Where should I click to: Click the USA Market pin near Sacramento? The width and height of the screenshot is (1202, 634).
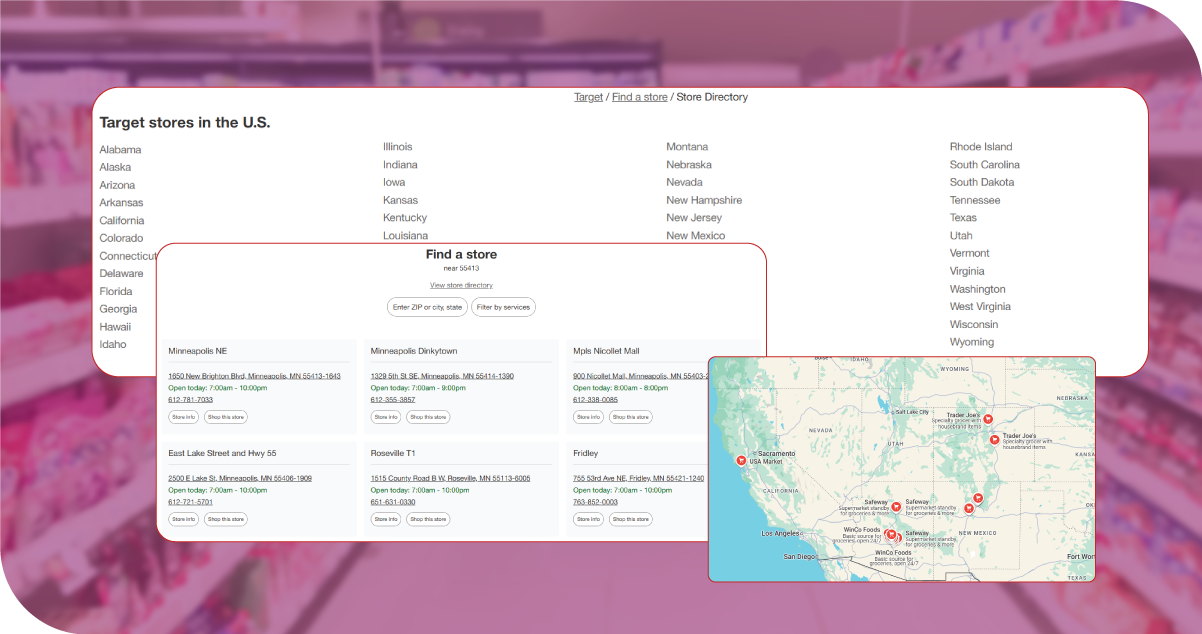pos(741,461)
